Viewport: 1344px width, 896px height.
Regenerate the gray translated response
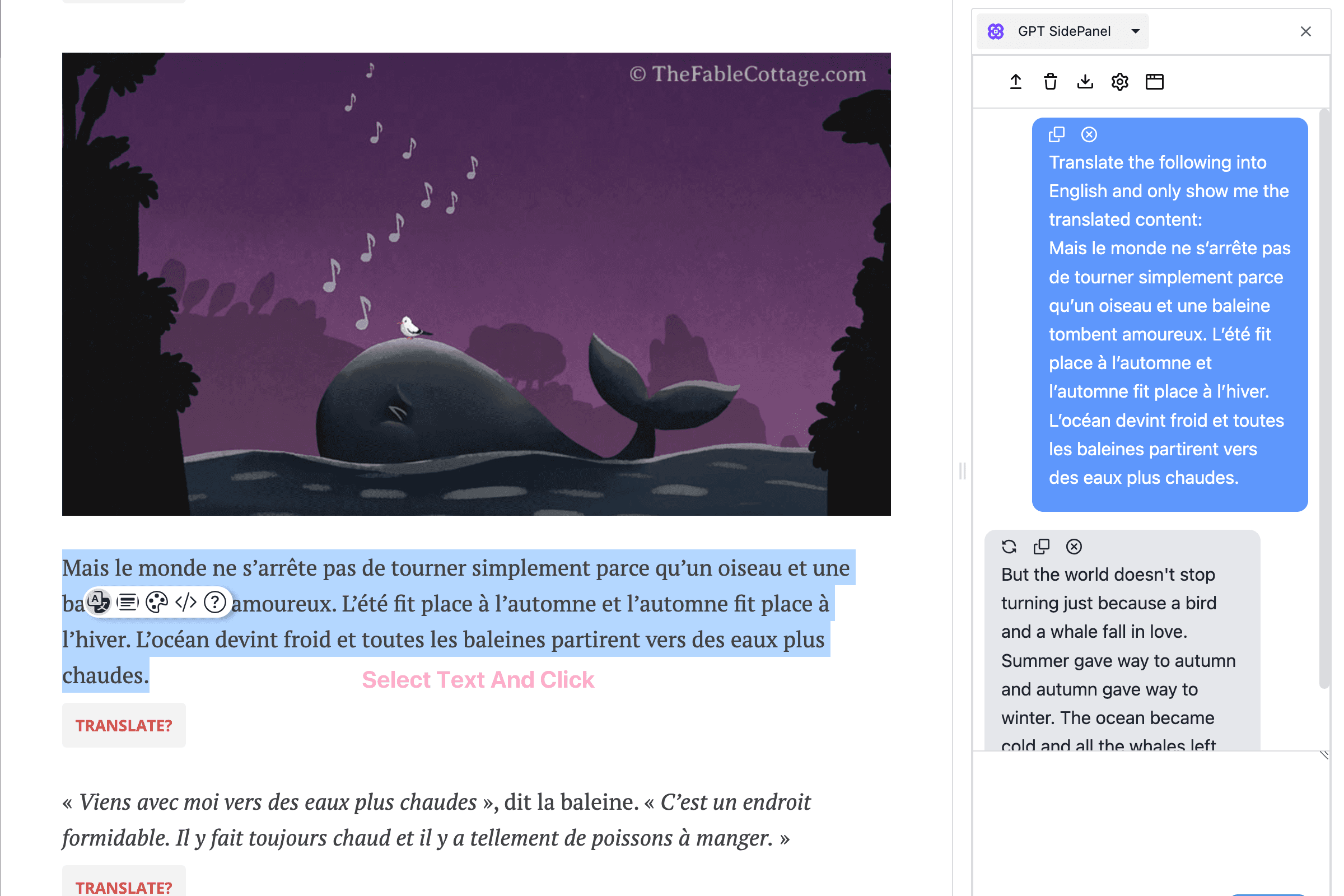pyautogui.click(x=1009, y=547)
